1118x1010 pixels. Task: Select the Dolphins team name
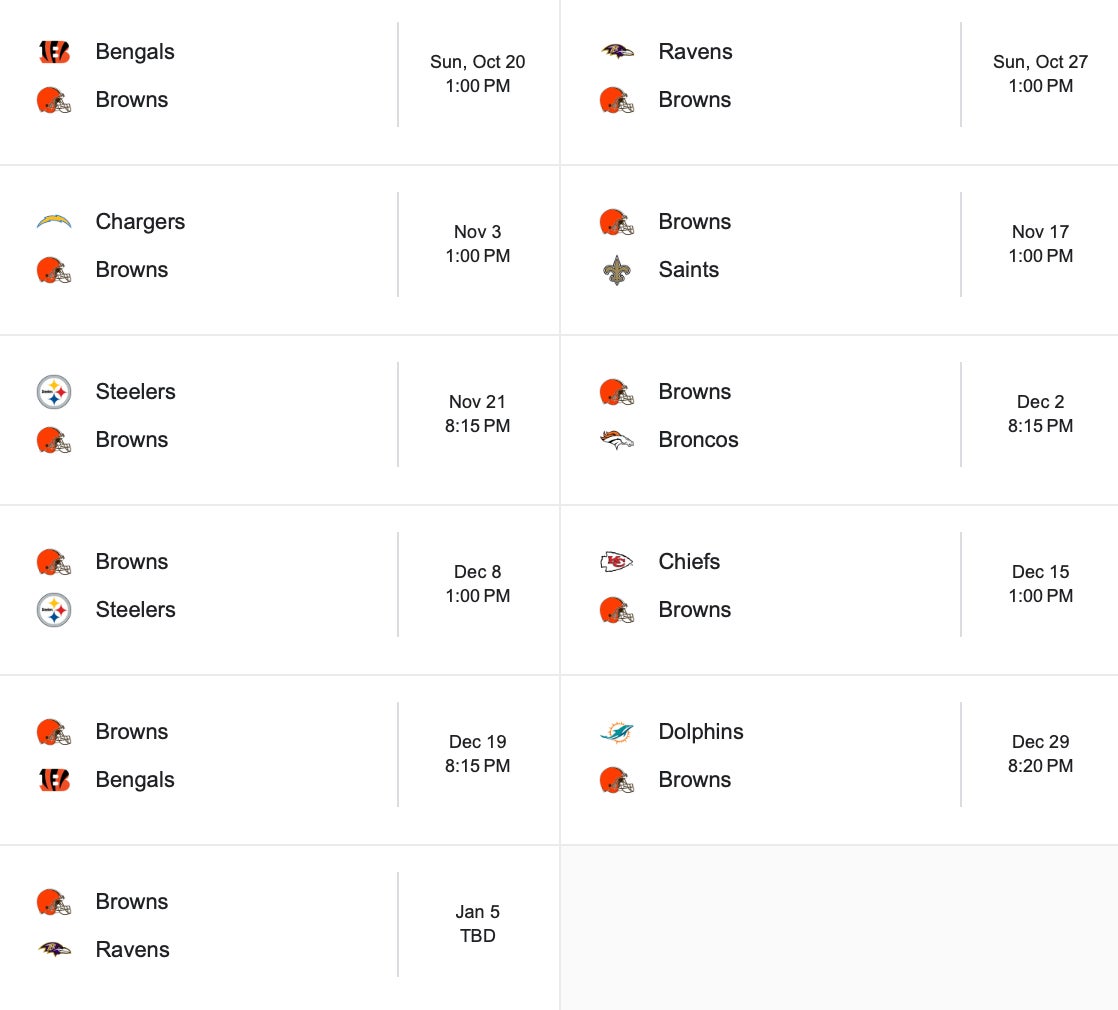(700, 732)
